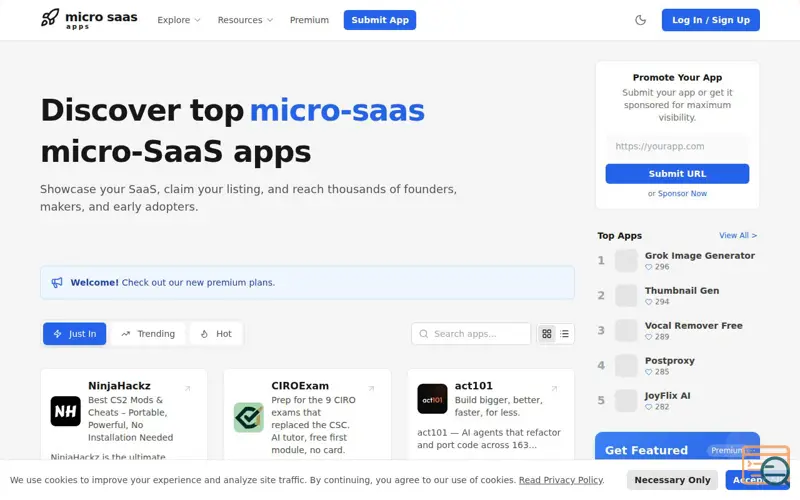
Task: Follow the Sponsor Now link
Action: pyautogui.click(x=682, y=193)
